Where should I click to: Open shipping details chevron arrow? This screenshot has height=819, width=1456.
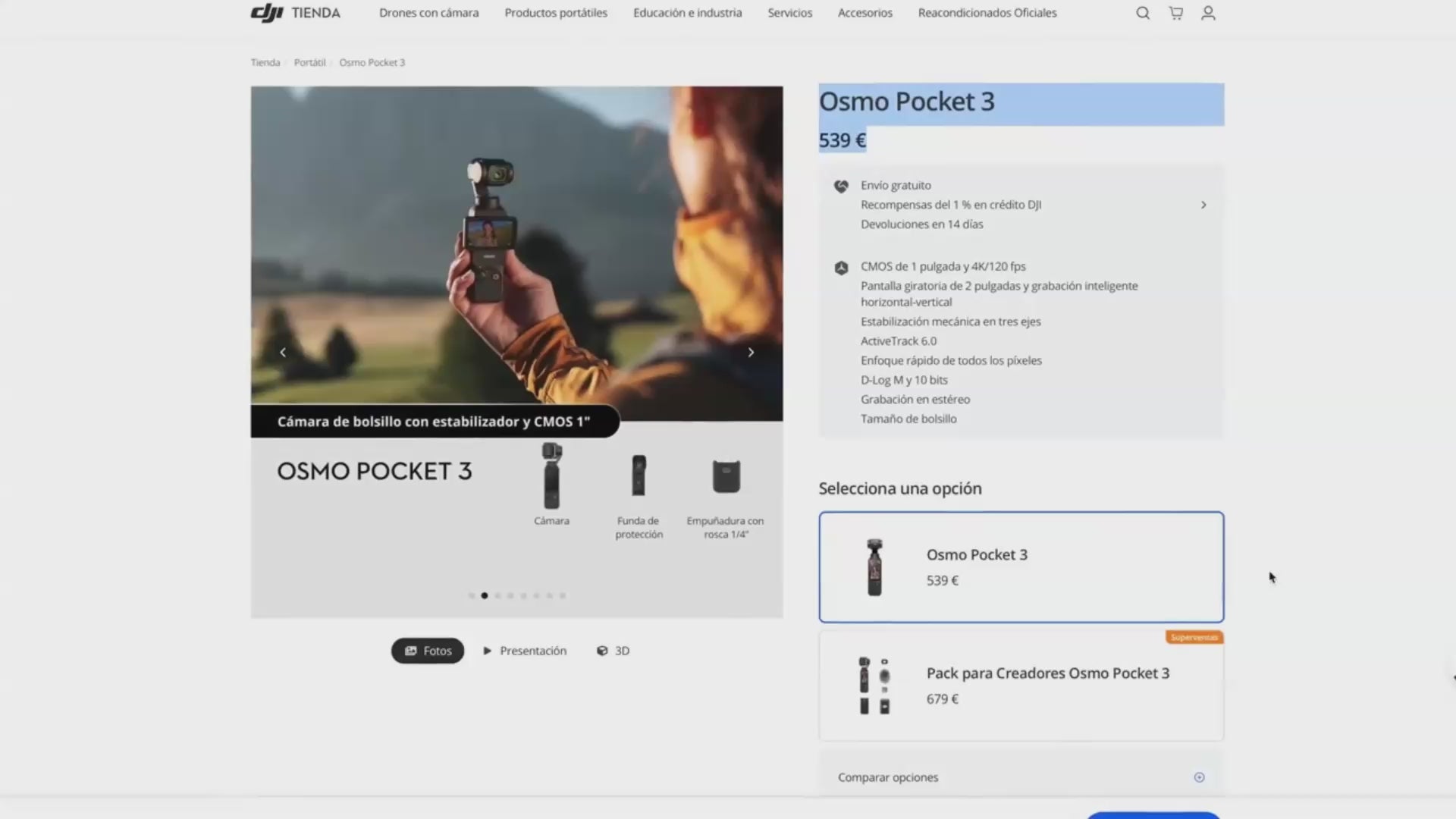1203,205
